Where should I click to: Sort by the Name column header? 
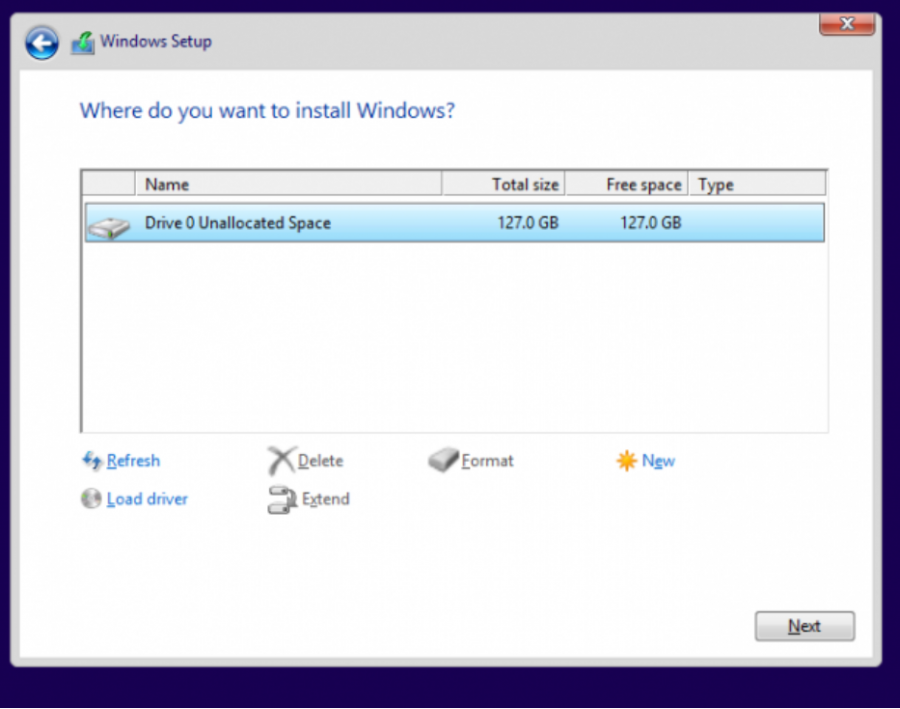289,184
